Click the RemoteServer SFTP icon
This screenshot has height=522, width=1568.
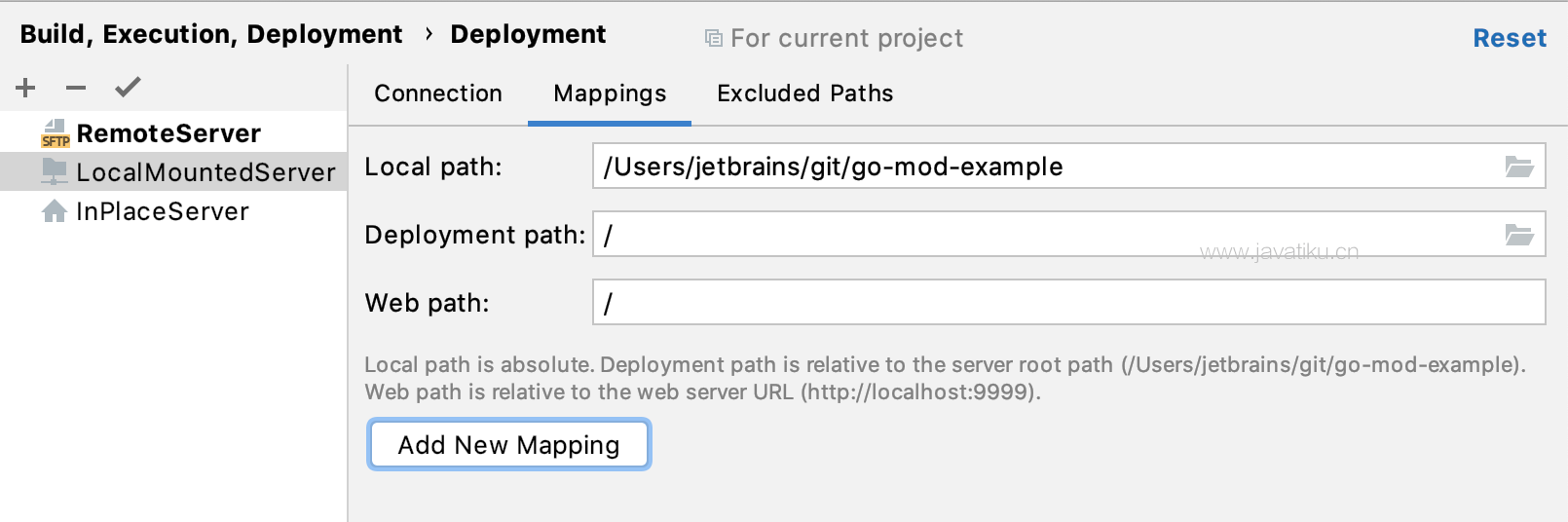56,133
